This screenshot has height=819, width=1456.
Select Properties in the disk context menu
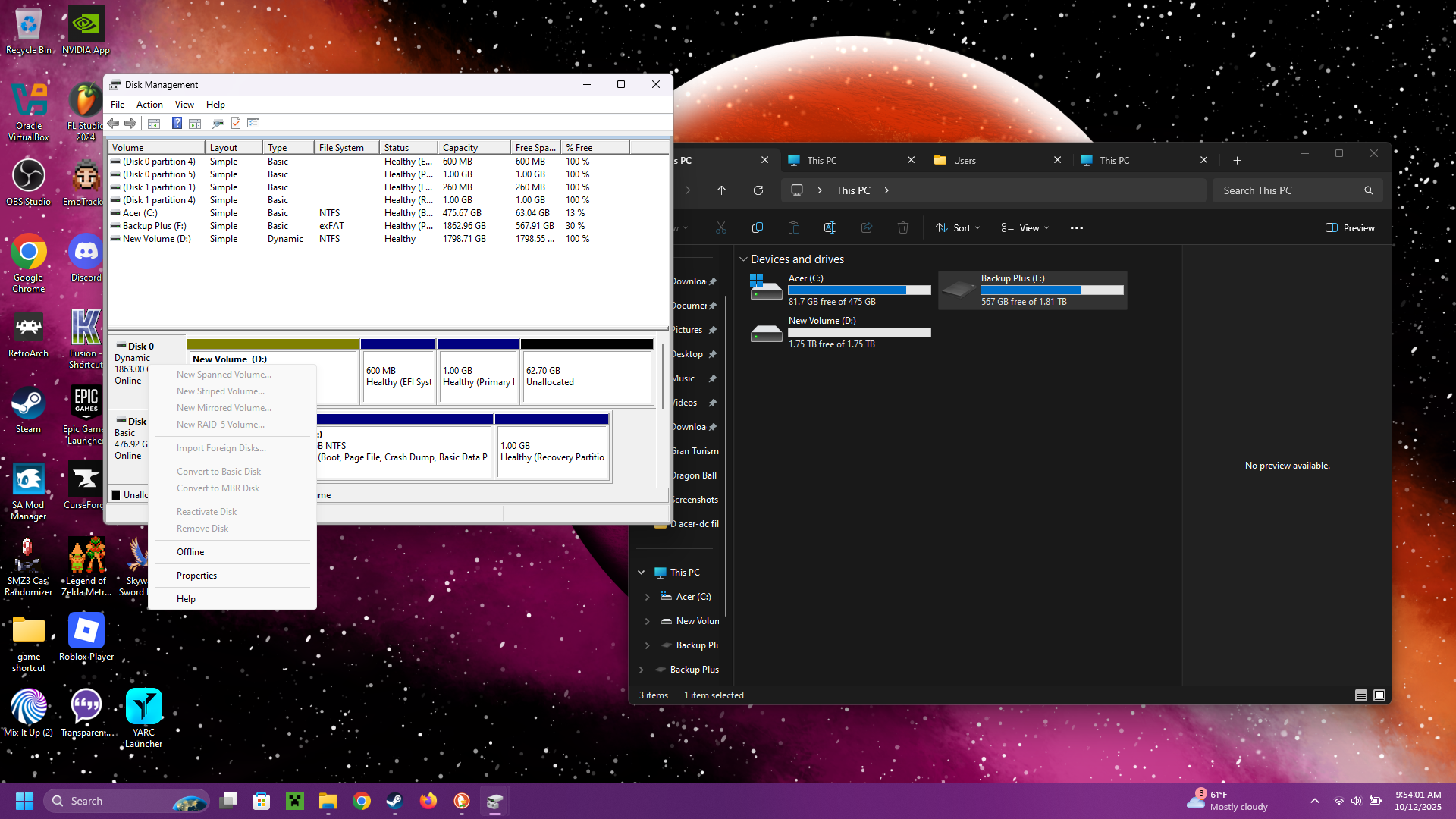tap(196, 576)
